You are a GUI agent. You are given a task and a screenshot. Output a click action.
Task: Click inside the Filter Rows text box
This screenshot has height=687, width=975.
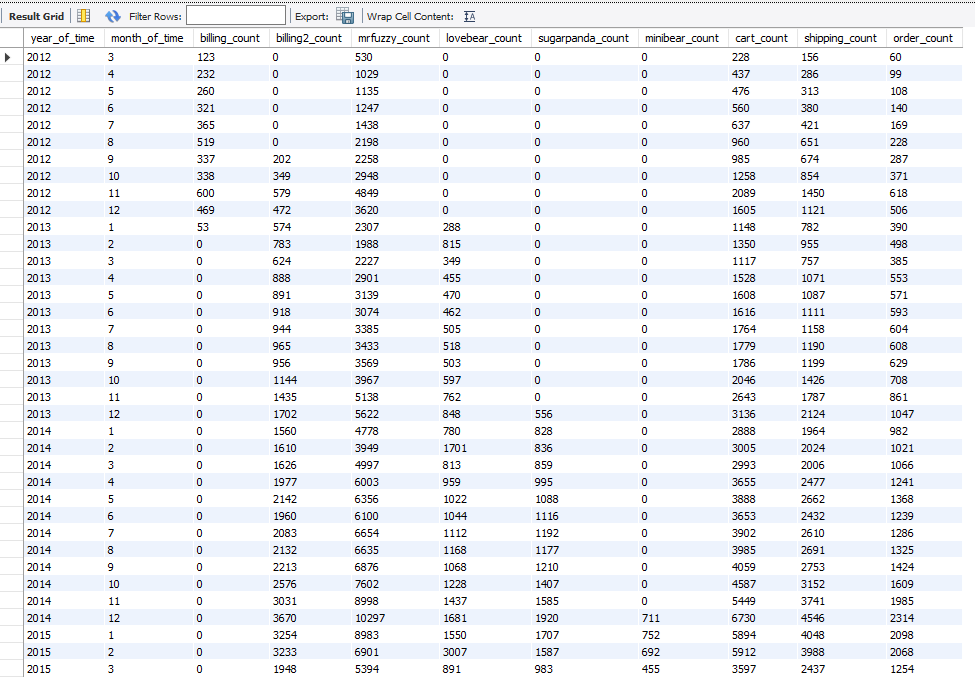coord(234,15)
